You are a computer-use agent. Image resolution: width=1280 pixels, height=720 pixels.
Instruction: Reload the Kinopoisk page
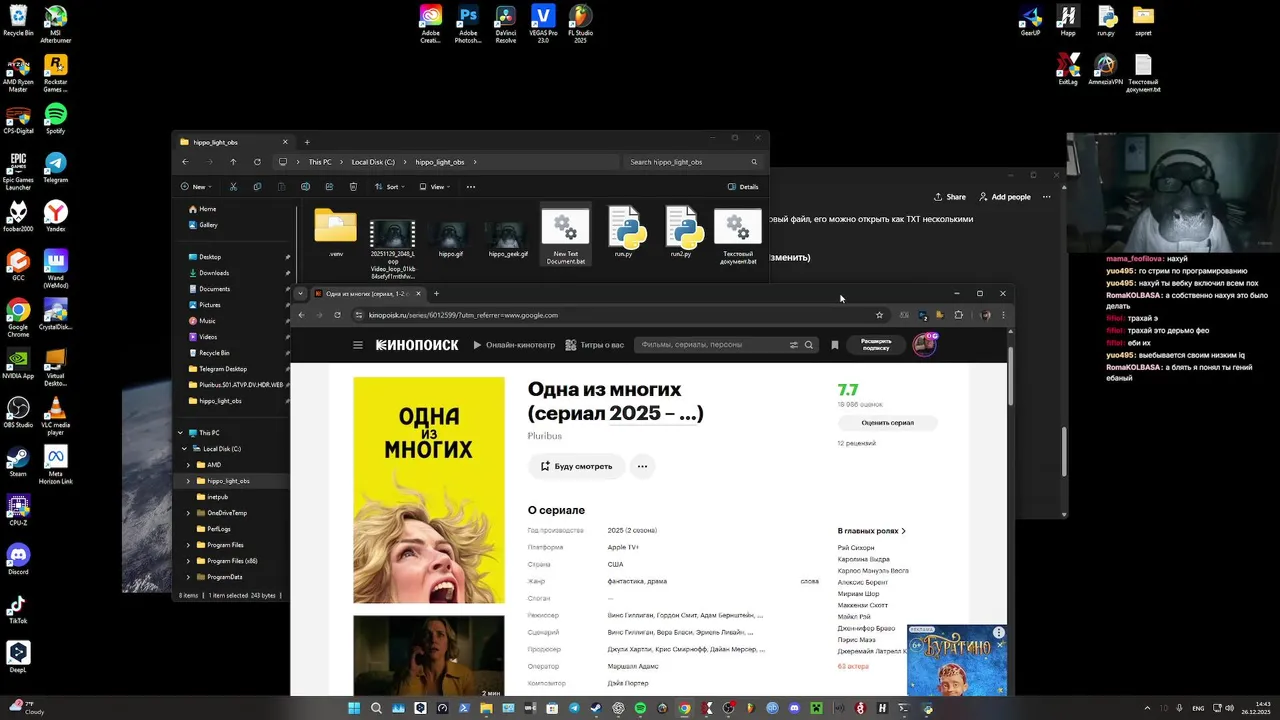click(337, 315)
